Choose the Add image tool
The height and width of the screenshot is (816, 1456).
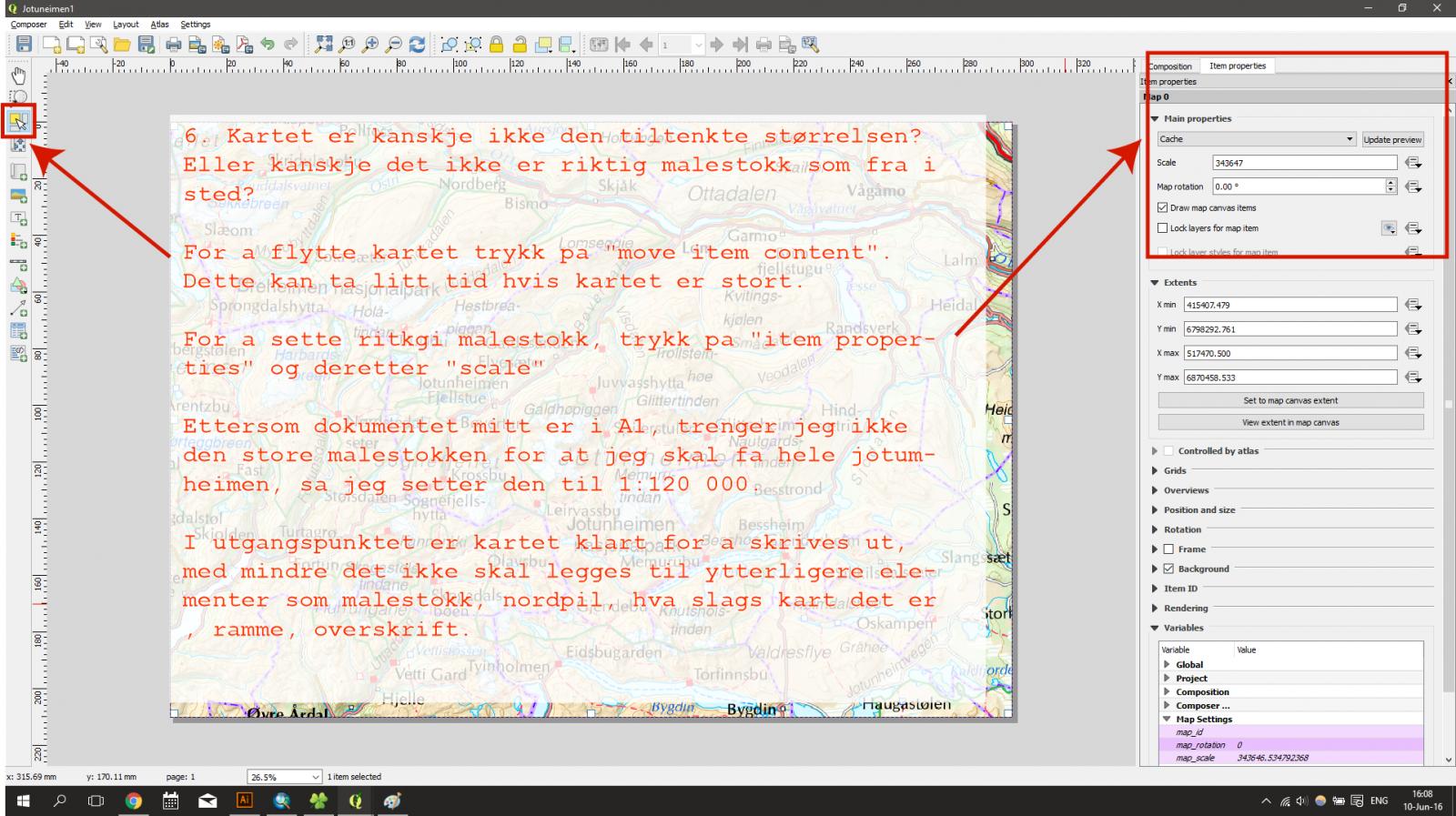[18, 196]
